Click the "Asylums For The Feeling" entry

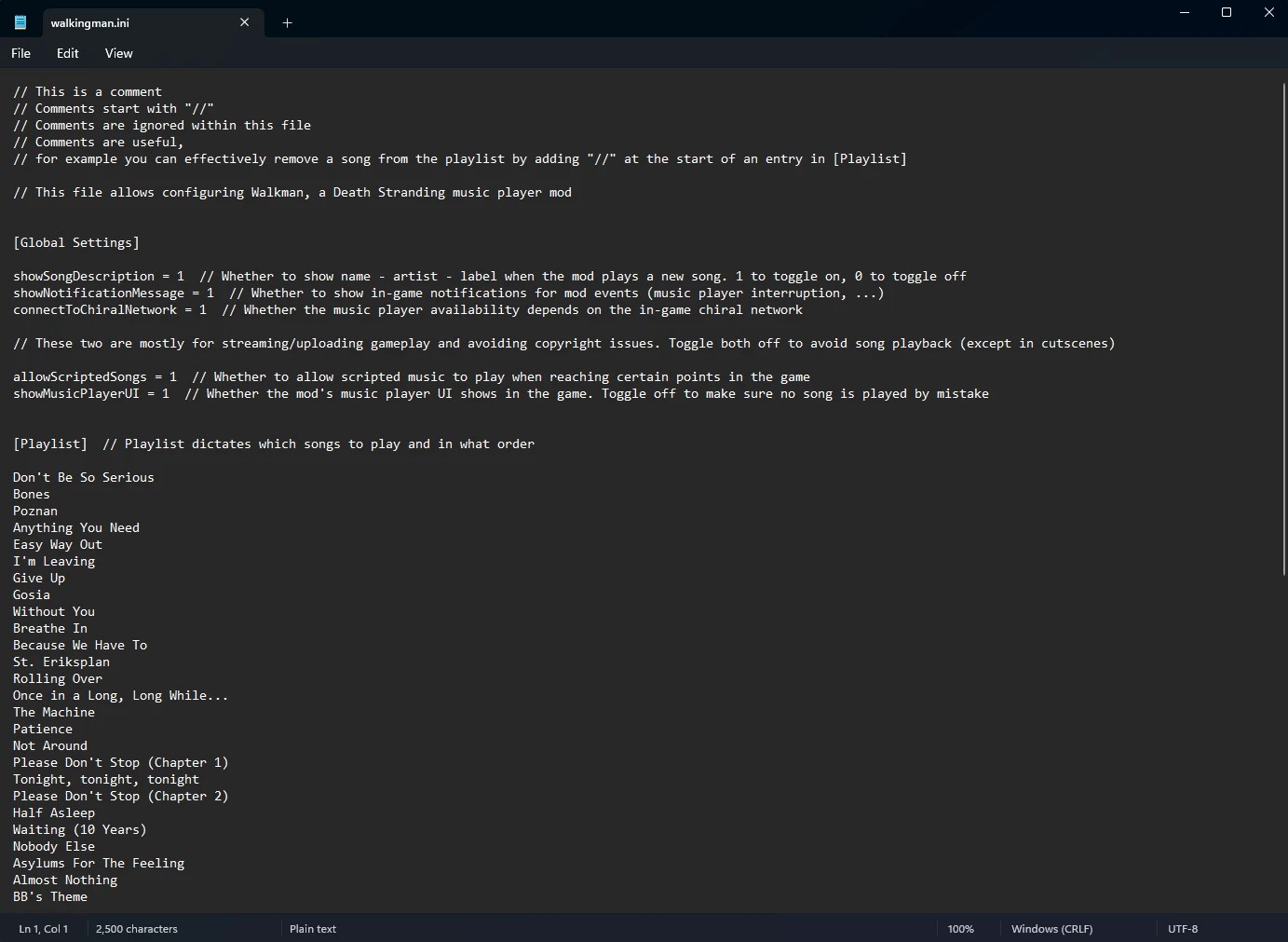coord(99,863)
